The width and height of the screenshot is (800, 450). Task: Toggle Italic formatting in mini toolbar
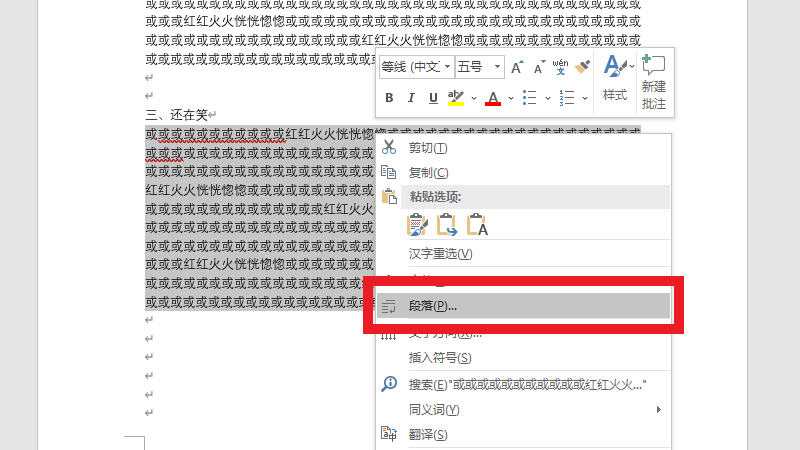pos(411,98)
